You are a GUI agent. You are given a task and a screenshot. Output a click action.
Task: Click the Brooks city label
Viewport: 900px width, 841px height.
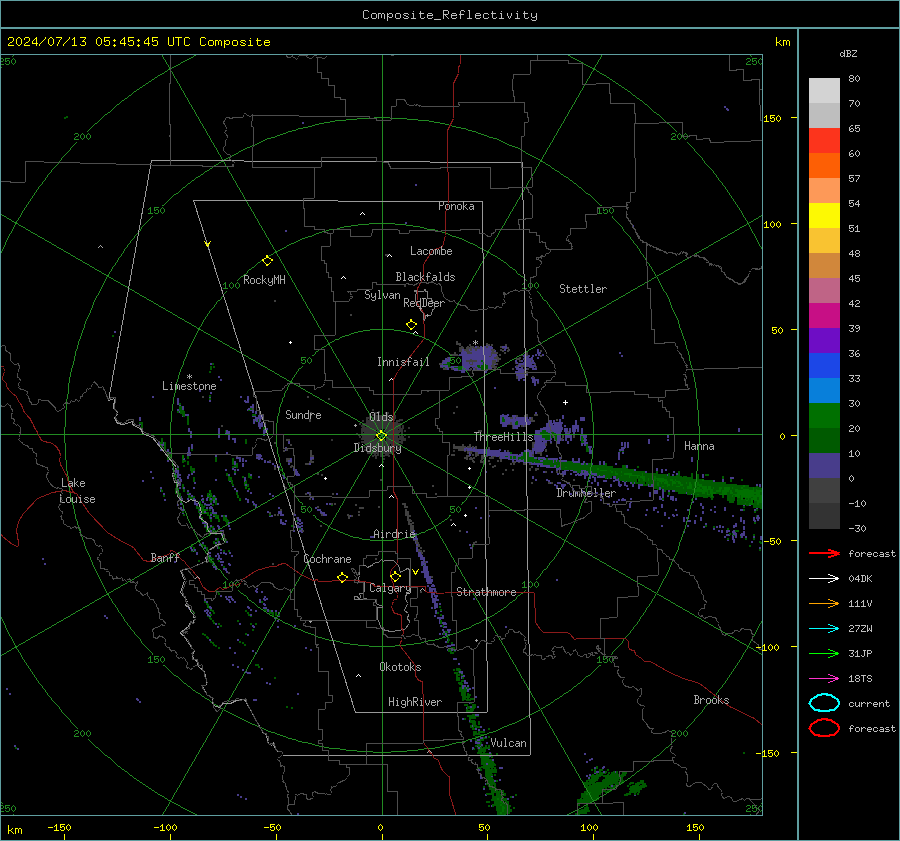click(x=711, y=700)
